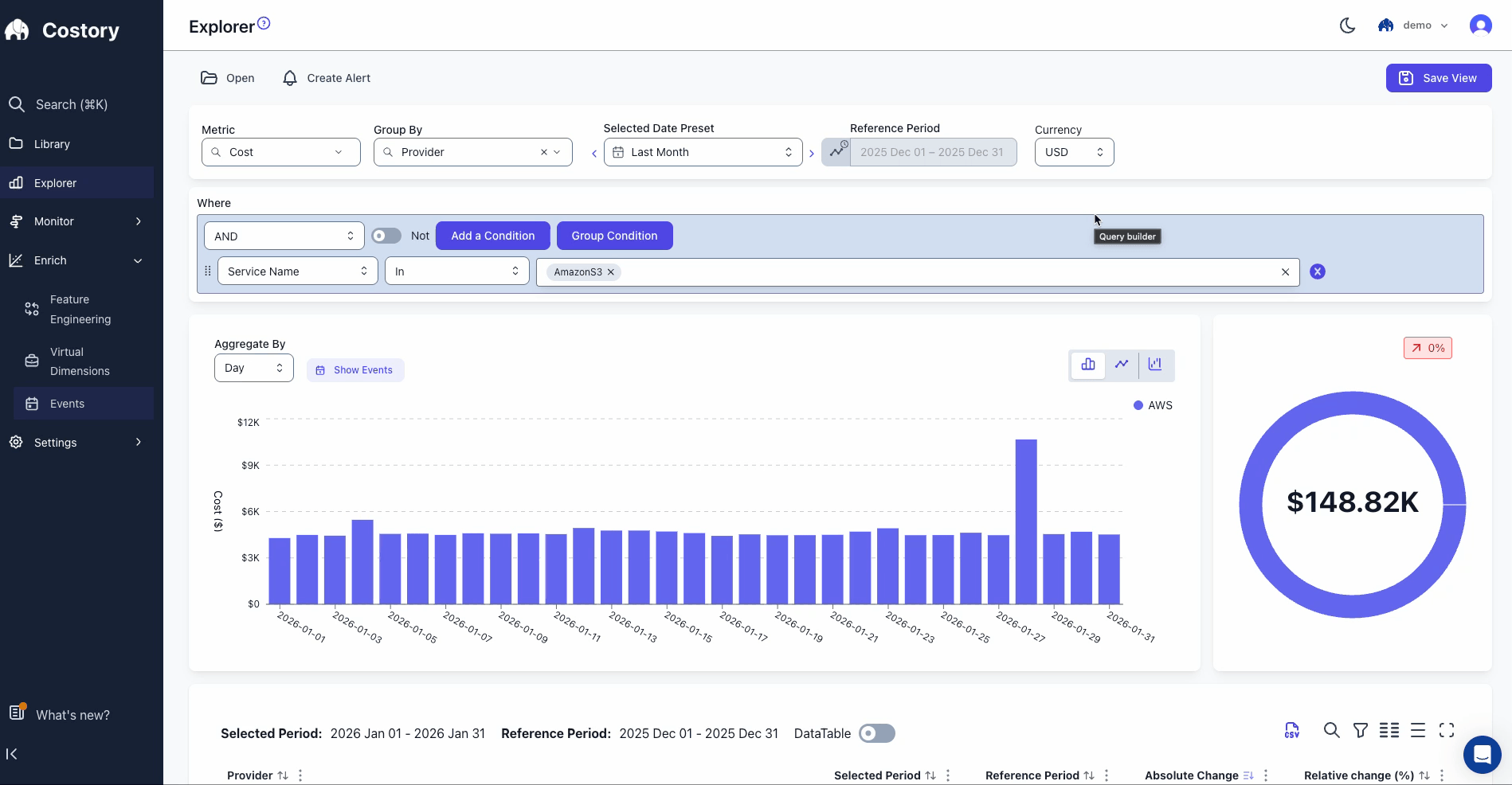This screenshot has width=1512, height=785.
Task: Open the table filter options
Action: [1360, 730]
